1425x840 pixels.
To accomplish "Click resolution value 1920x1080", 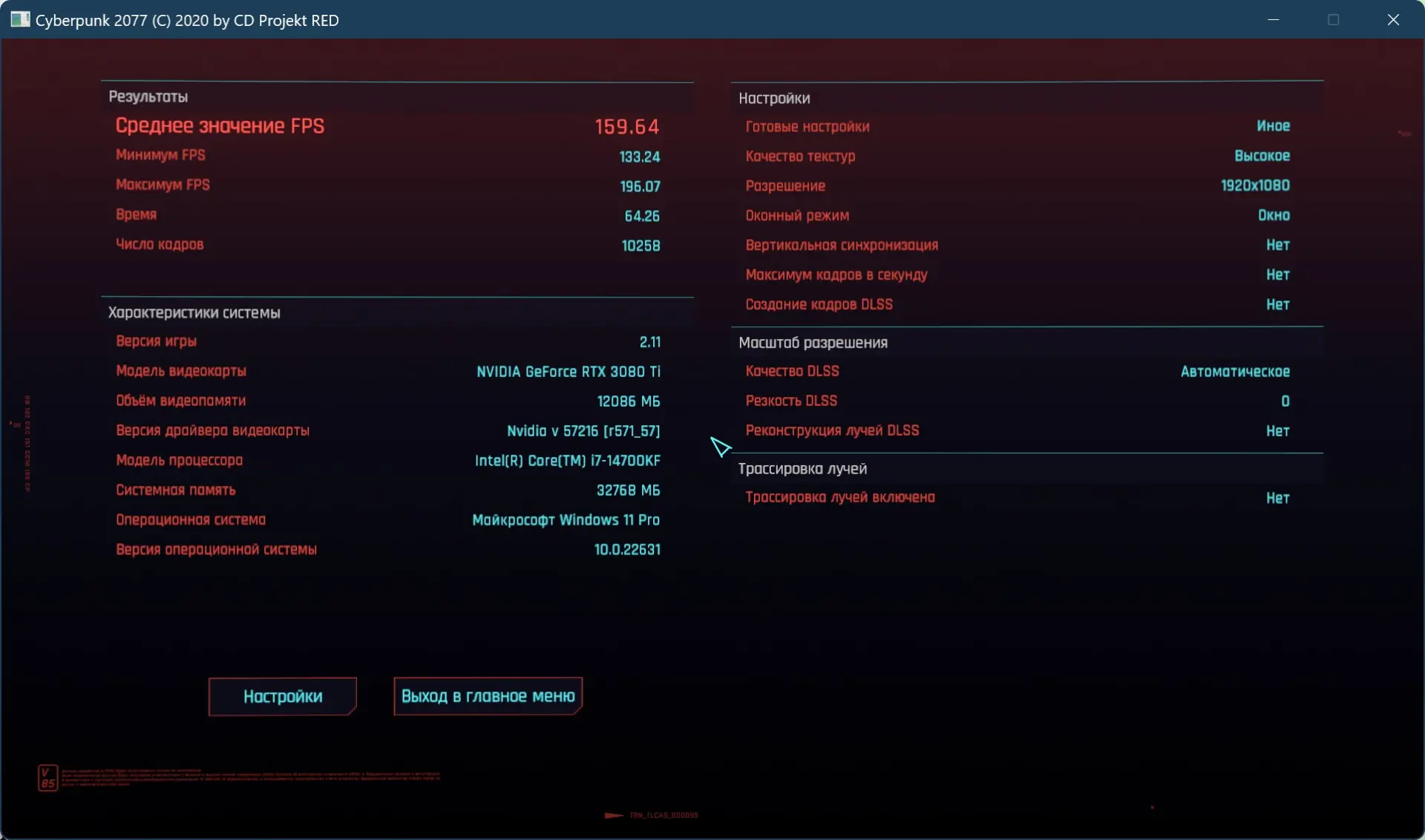I will coord(1256,186).
